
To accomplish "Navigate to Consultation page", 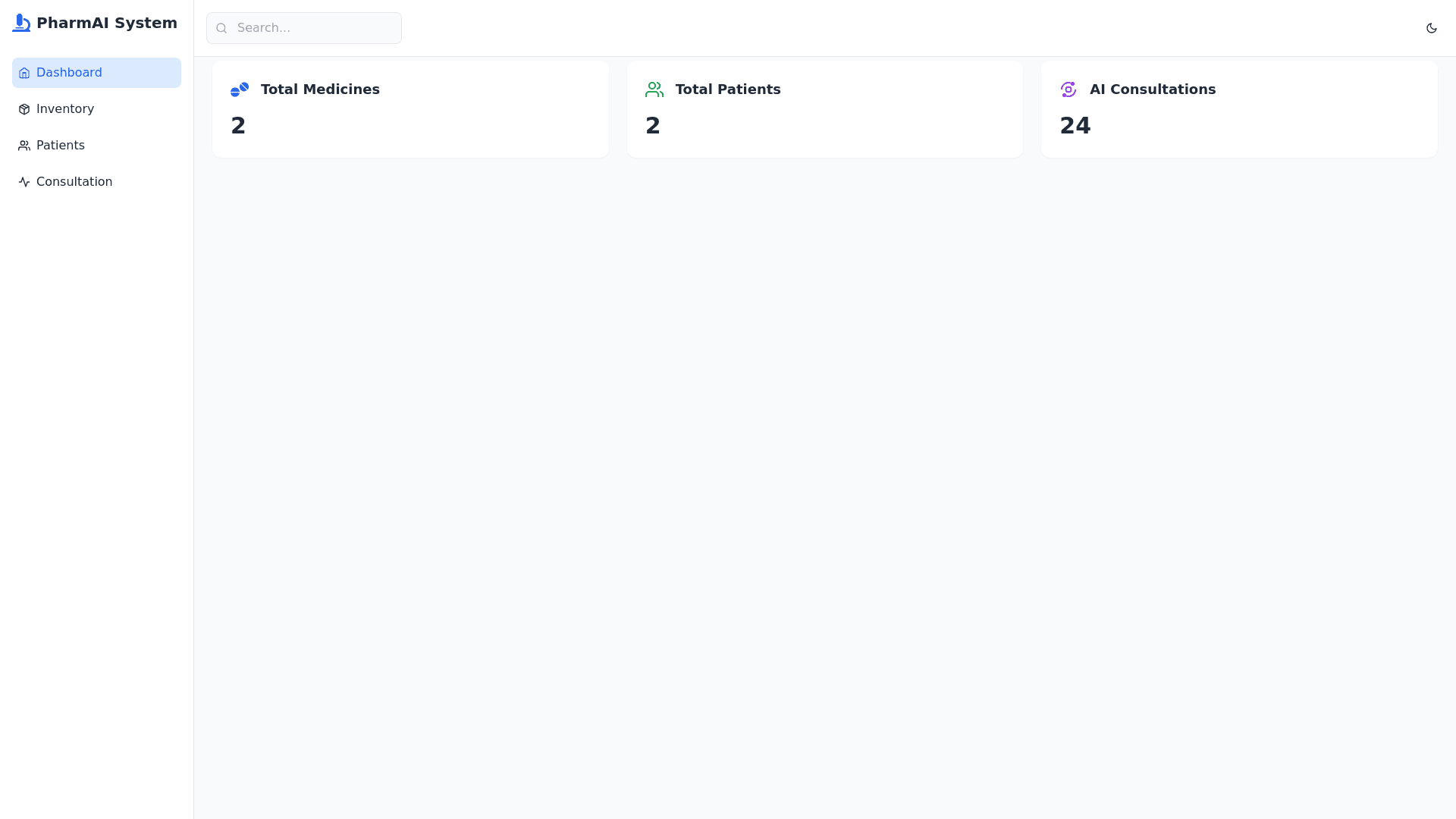I will (x=74, y=182).
